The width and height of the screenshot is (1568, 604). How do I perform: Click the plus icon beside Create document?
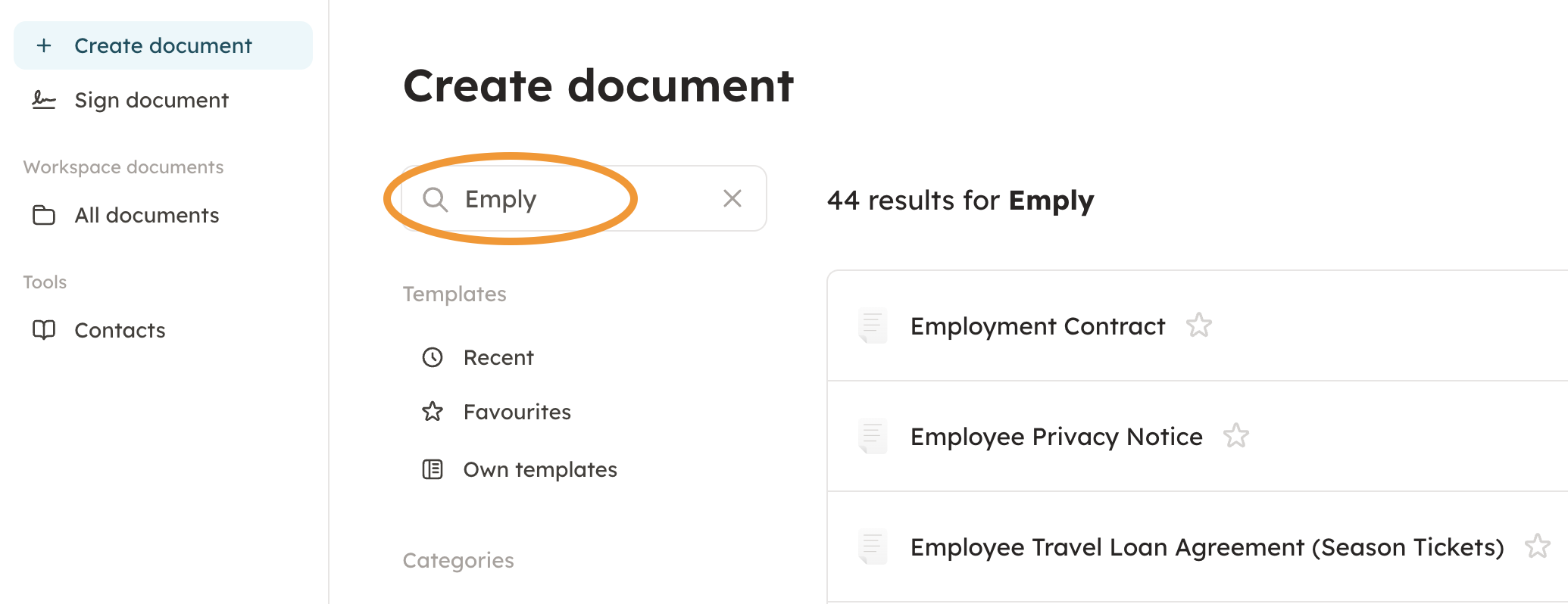(44, 45)
